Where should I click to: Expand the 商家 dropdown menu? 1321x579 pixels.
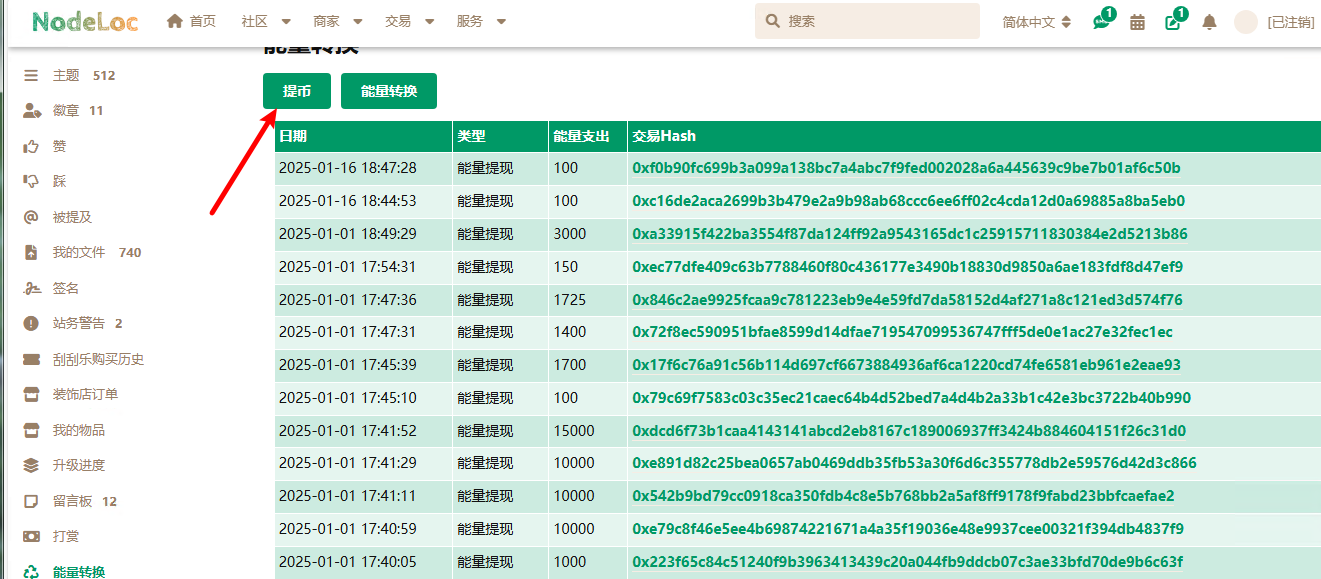point(338,21)
